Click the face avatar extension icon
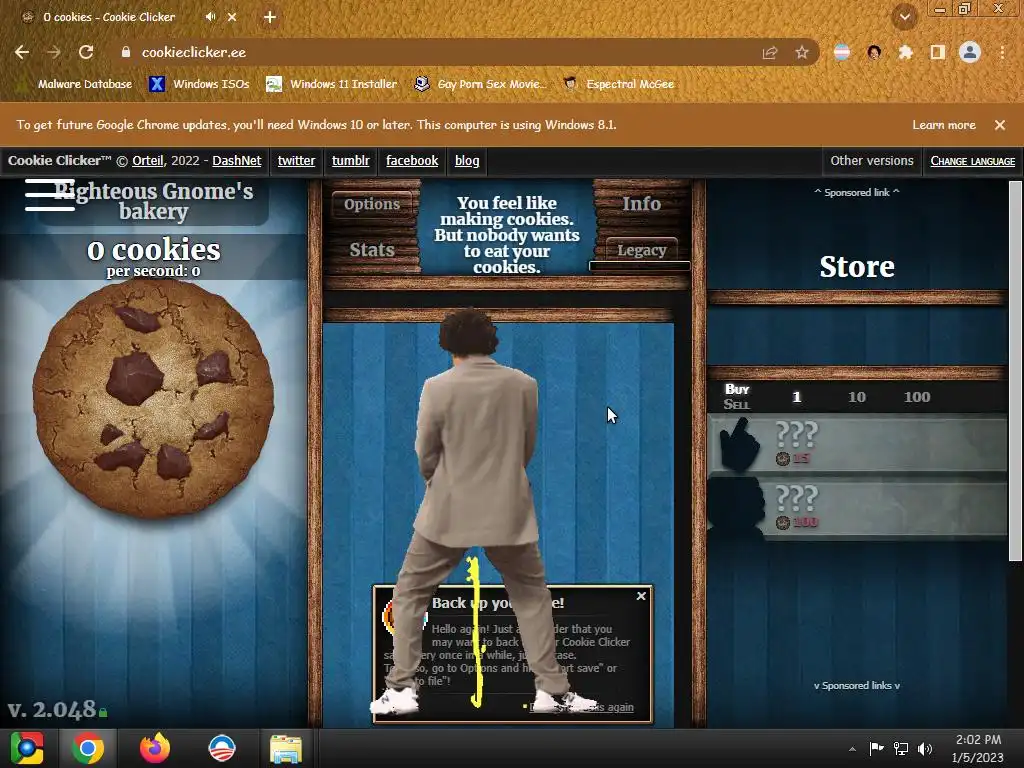Viewport: 1024px width, 768px height. click(x=874, y=52)
